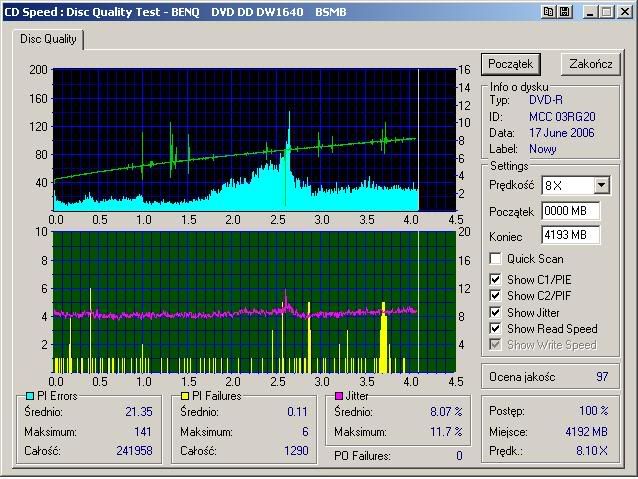Click the Koniec 4193 MB input field
This screenshot has height=479, width=638.
click(x=570, y=235)
